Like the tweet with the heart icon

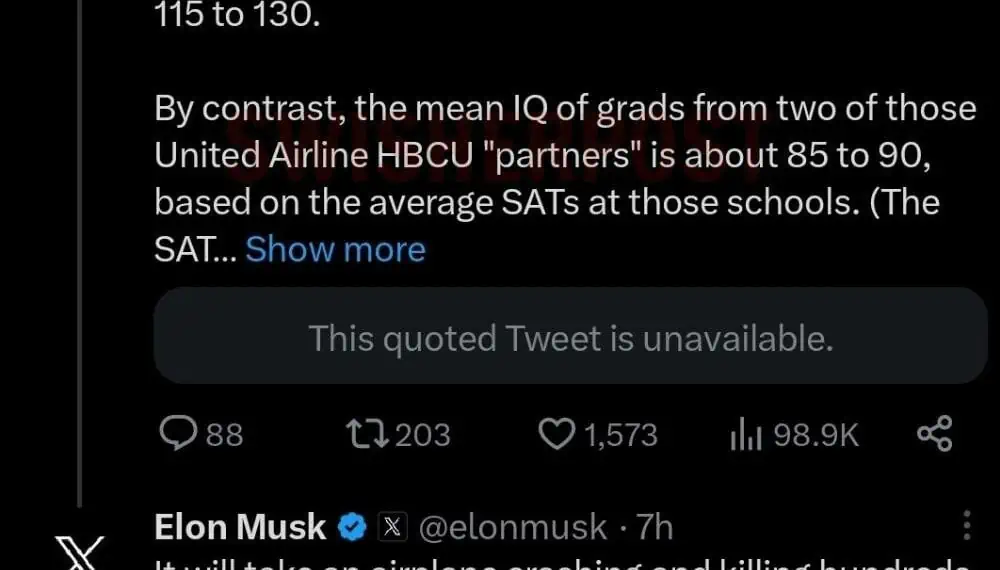pos(556,434)
